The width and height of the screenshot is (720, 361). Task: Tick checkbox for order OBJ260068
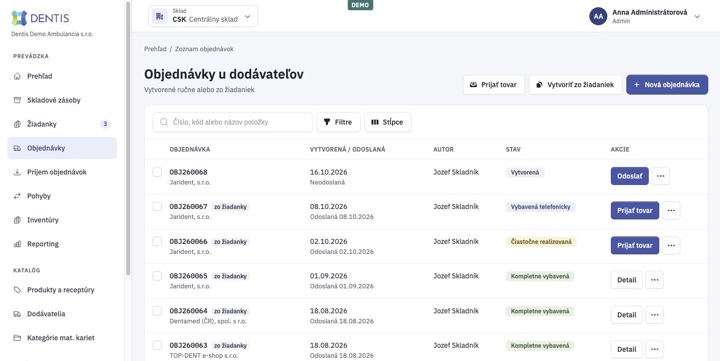click(x=157, y=172)
